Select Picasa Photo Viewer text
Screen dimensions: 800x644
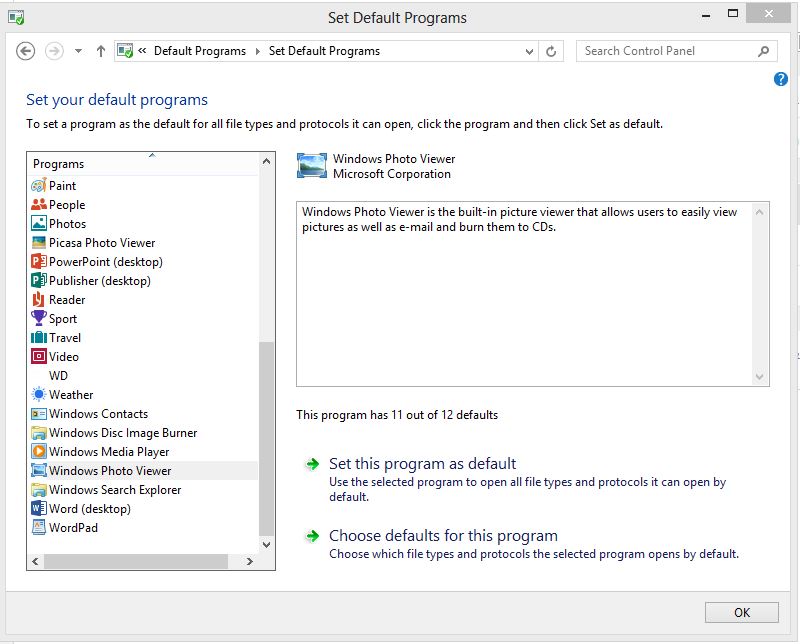click(102, 243)
